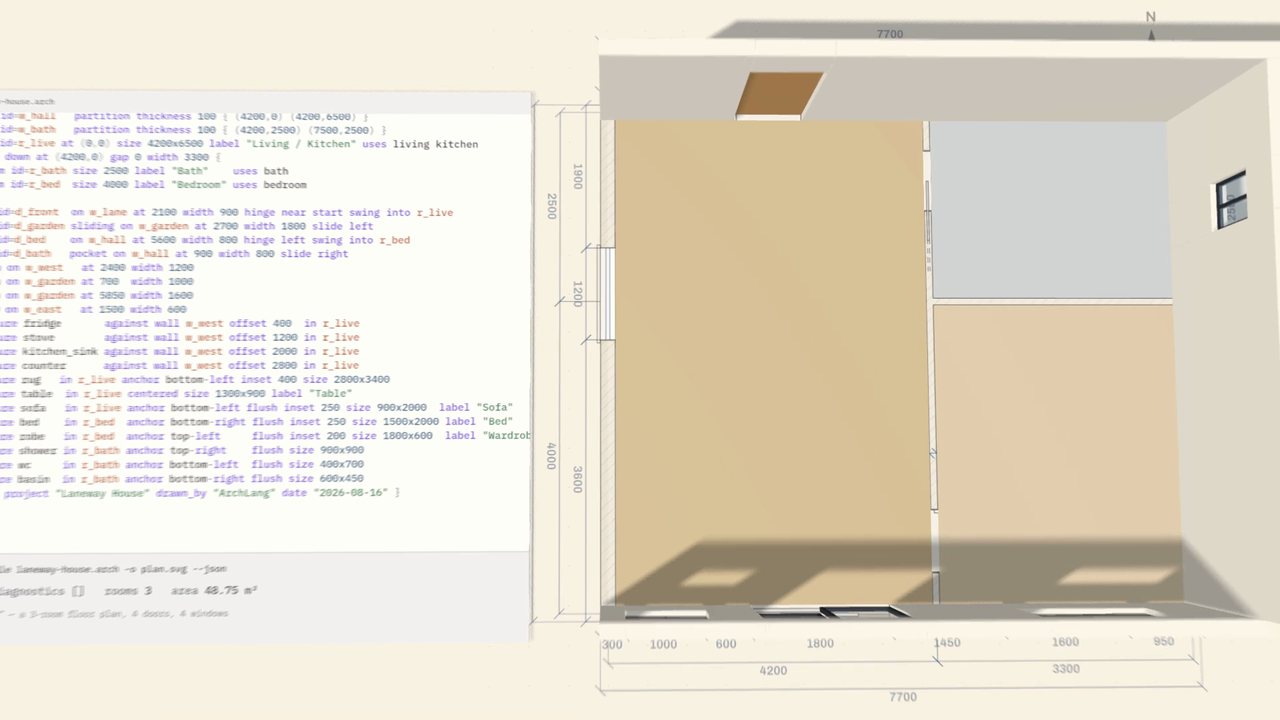Click the word "fridge" in the code
Viewport: 1280px width, 720px height.
42,324
